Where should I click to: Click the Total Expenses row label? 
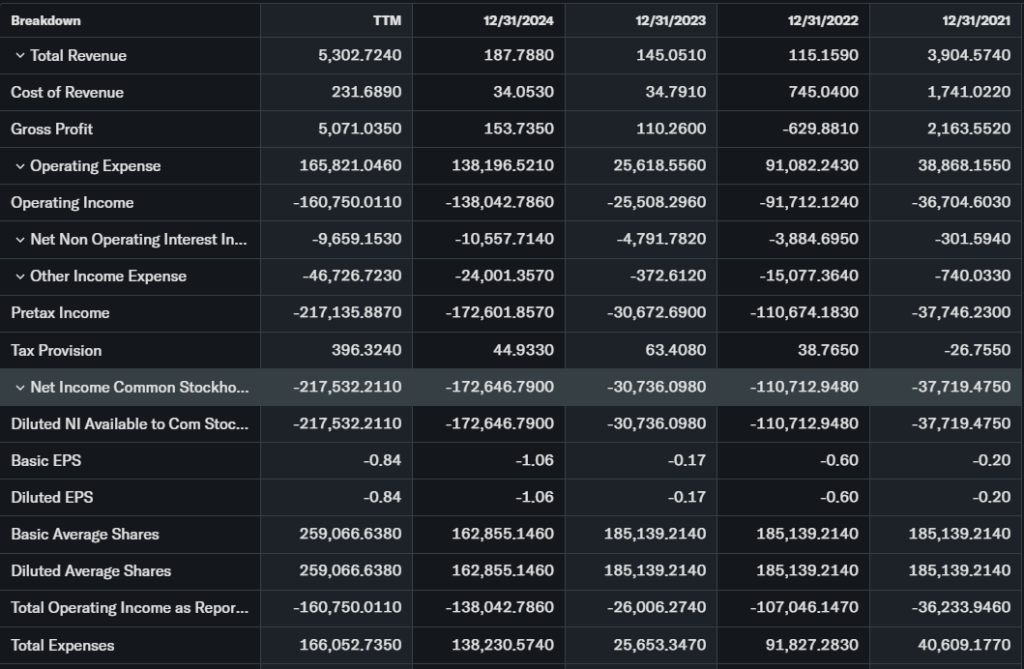(x=62, y=645)
